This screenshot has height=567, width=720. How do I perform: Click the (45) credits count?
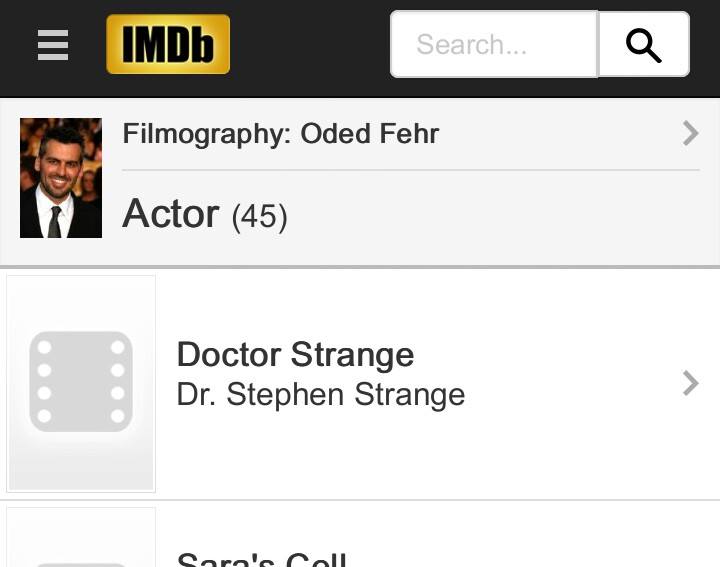click(x=260, y=216)
